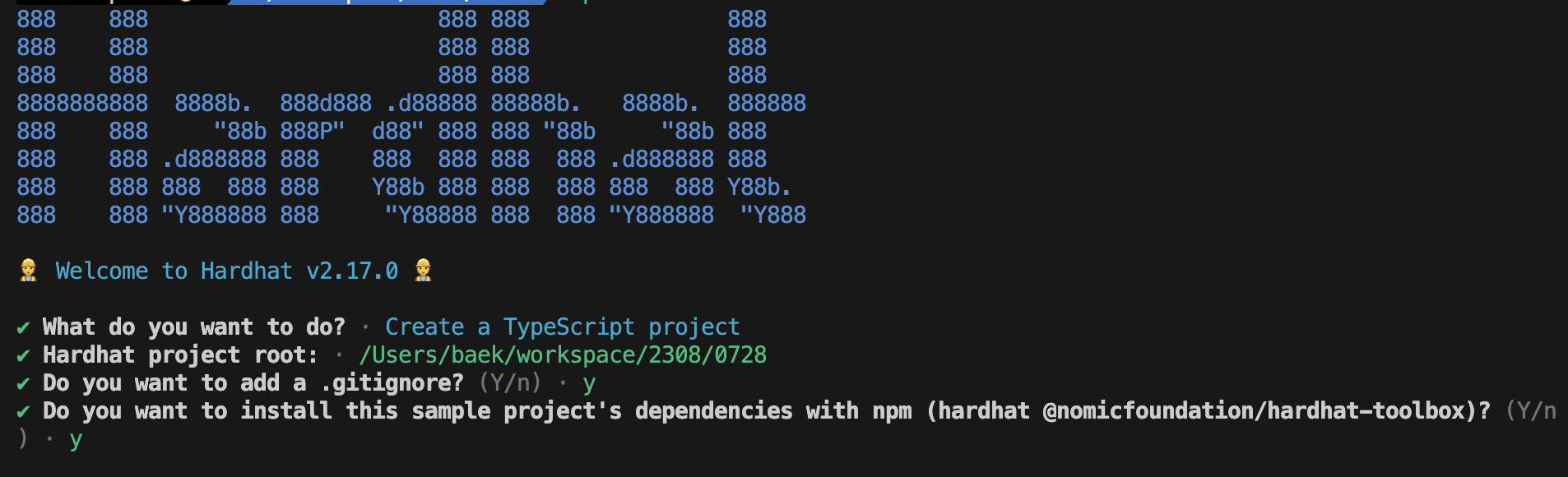Click the '"Y888' ASCII art ending

(x=773, y=215)
